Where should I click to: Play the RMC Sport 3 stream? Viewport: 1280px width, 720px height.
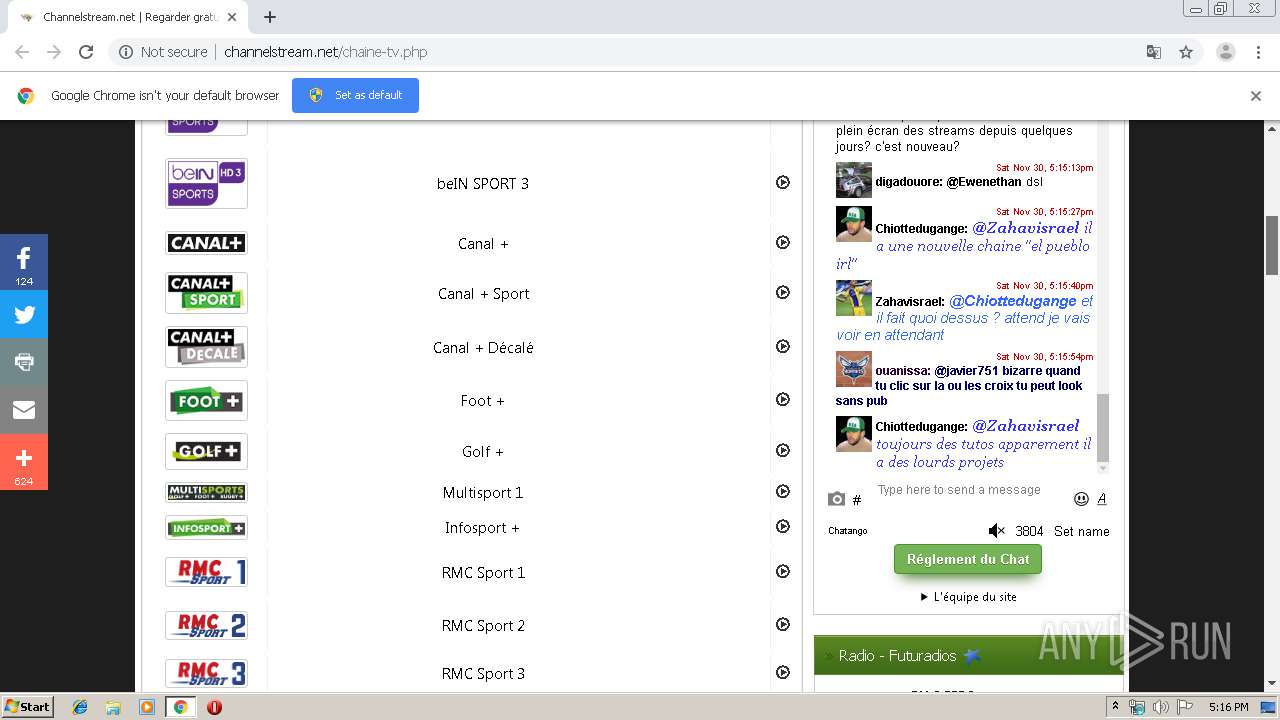[x=783, y=672]
